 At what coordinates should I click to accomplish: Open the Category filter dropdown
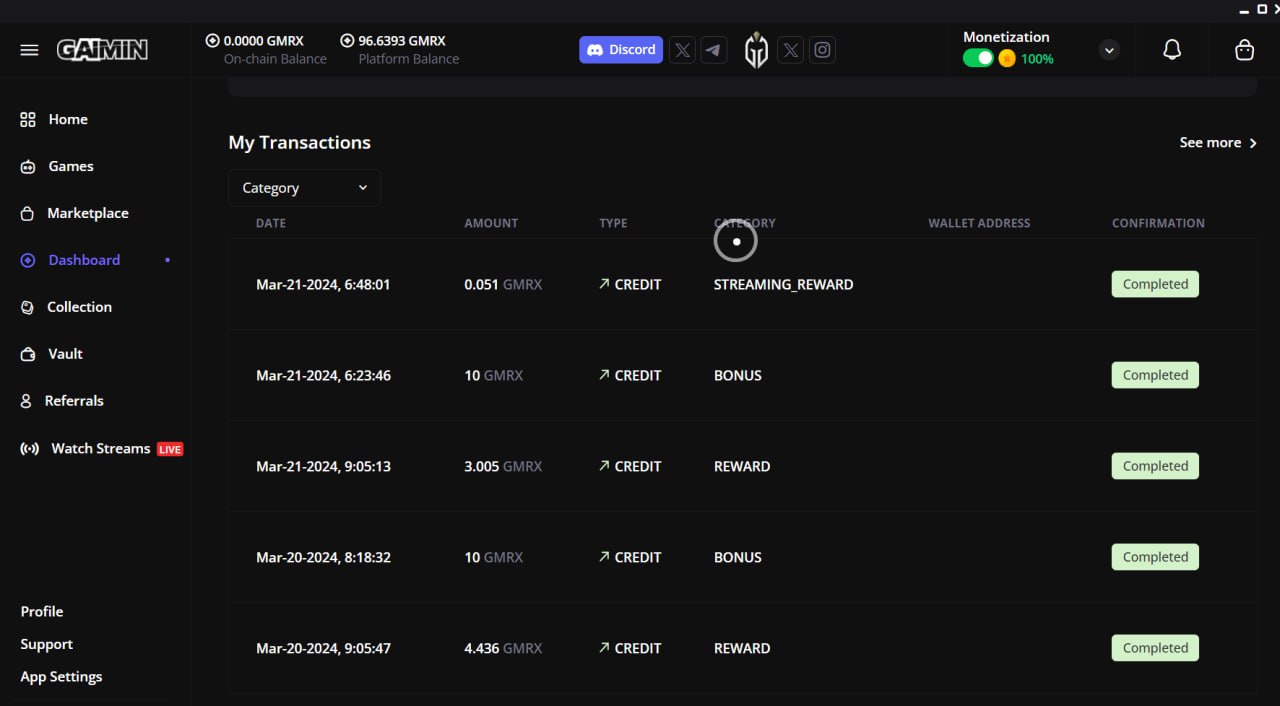coord(304,188)
